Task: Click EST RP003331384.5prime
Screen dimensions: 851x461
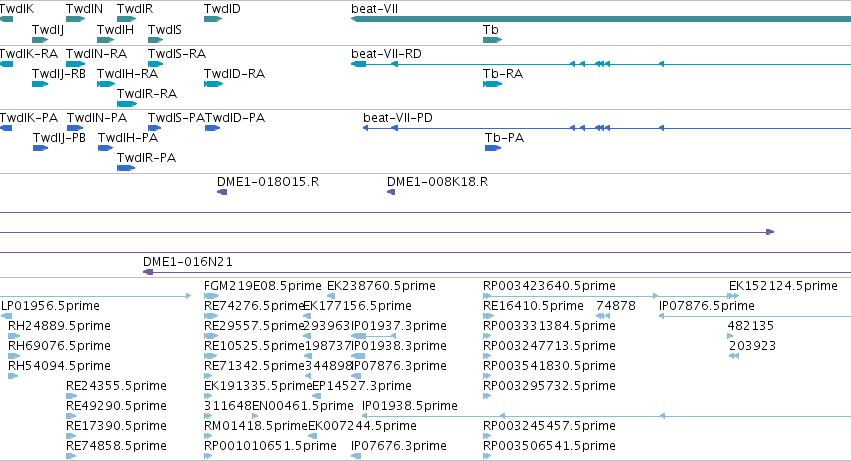Action: point(549,326)
